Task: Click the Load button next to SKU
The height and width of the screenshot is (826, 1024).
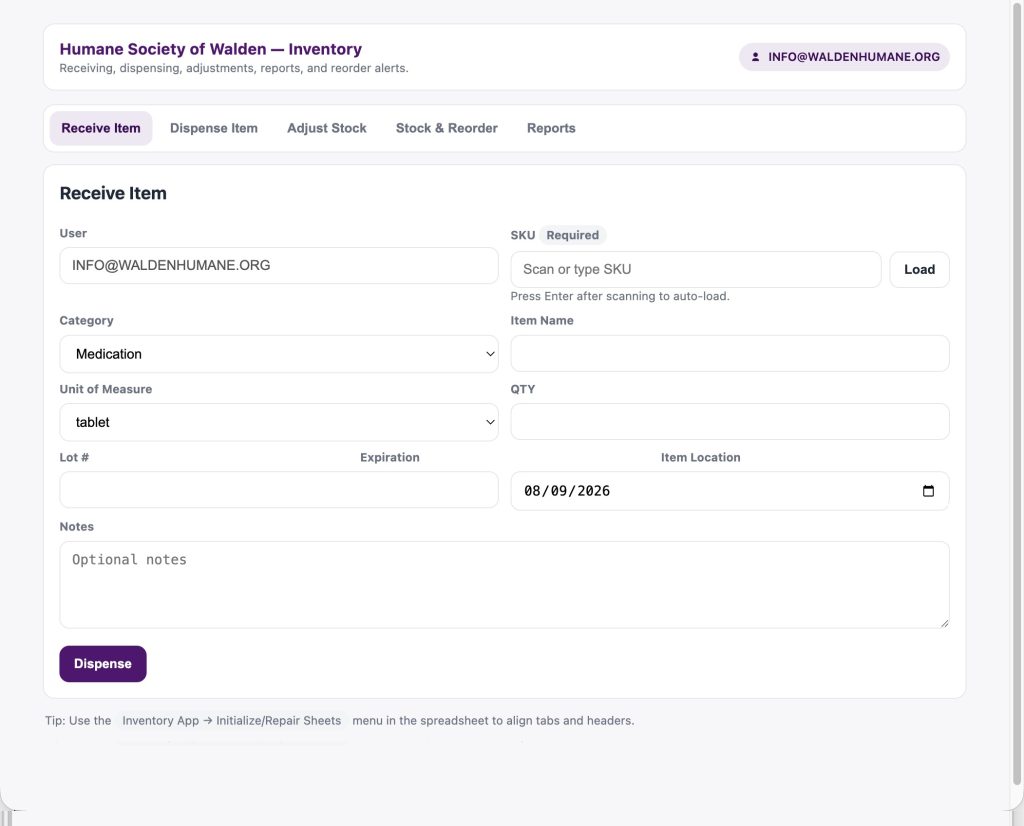Action: point(919,270)
